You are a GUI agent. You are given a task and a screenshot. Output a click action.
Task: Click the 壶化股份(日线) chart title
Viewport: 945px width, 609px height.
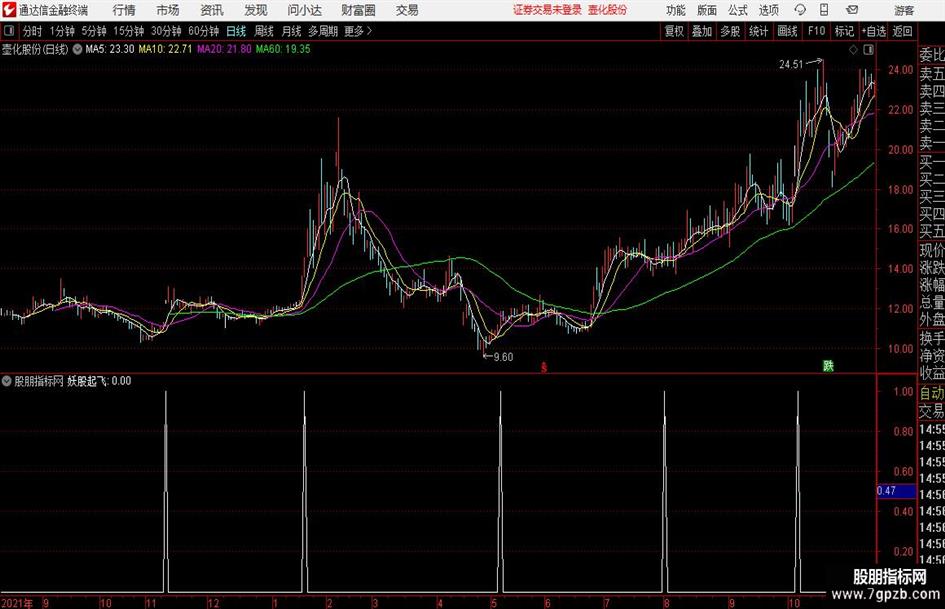(35, 49)
